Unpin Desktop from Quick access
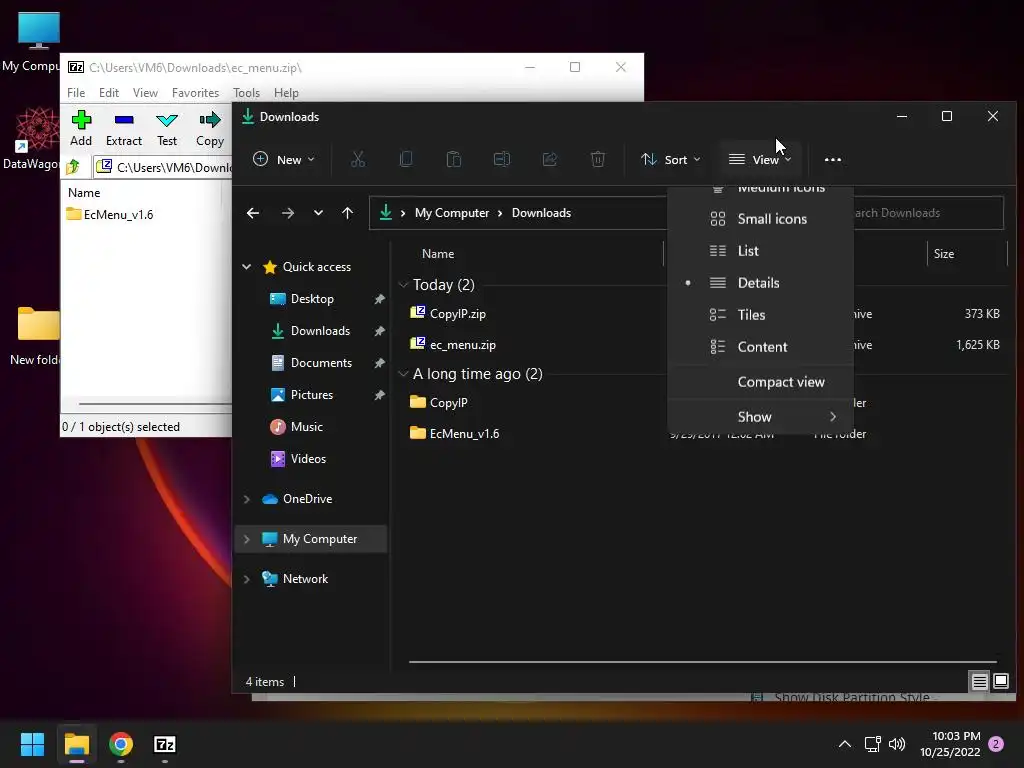The image size is (1024, 768). 379,299
